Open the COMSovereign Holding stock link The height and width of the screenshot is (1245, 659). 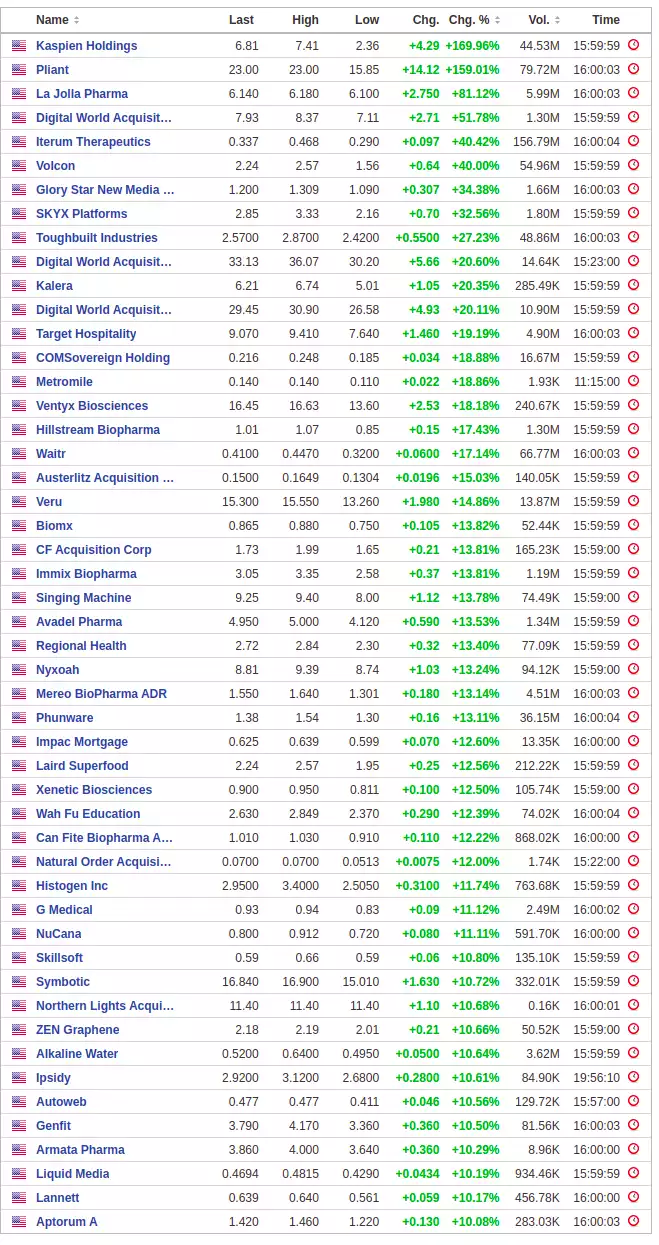[x=103, y=358]
